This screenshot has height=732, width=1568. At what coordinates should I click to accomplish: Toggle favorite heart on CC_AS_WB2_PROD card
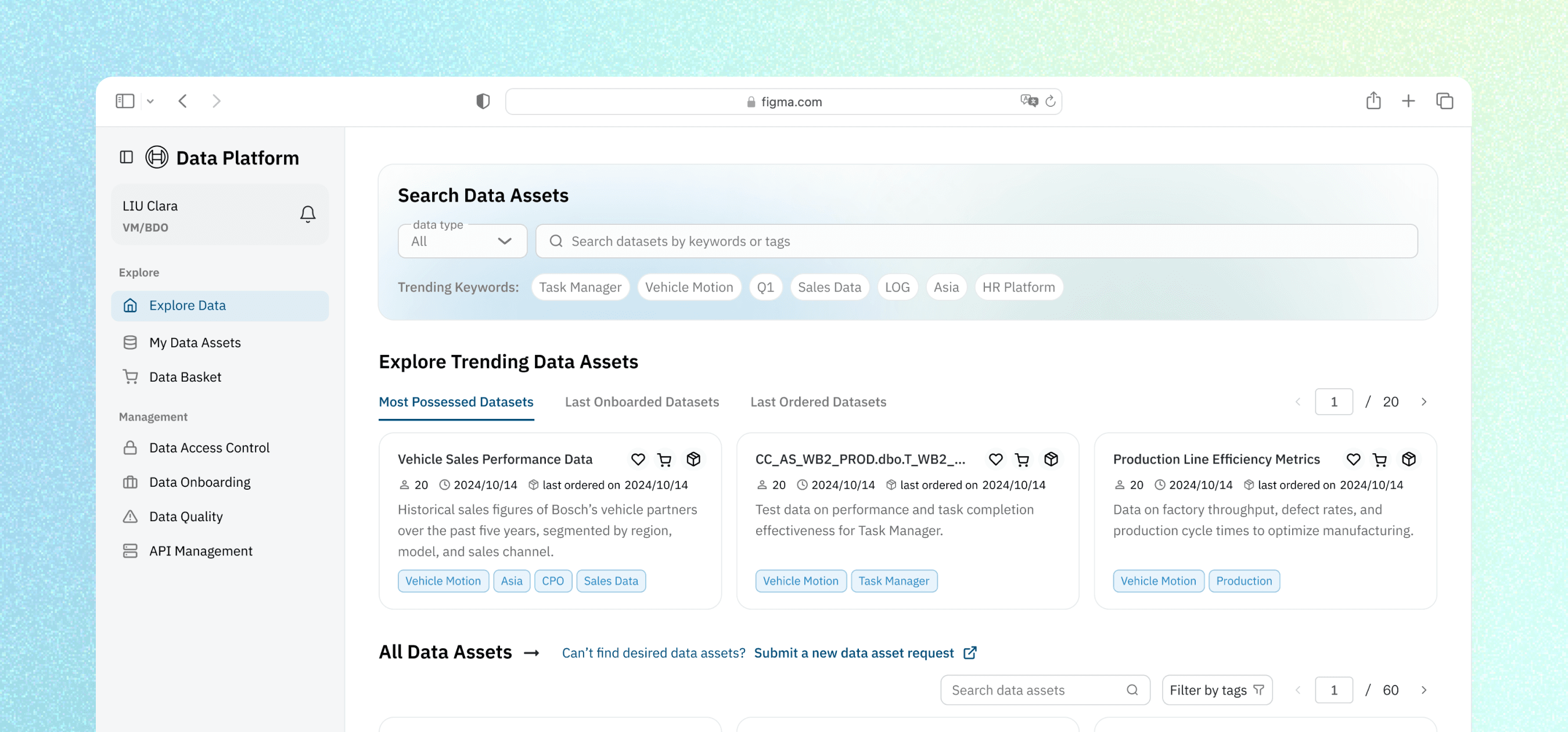pos(995,459)
